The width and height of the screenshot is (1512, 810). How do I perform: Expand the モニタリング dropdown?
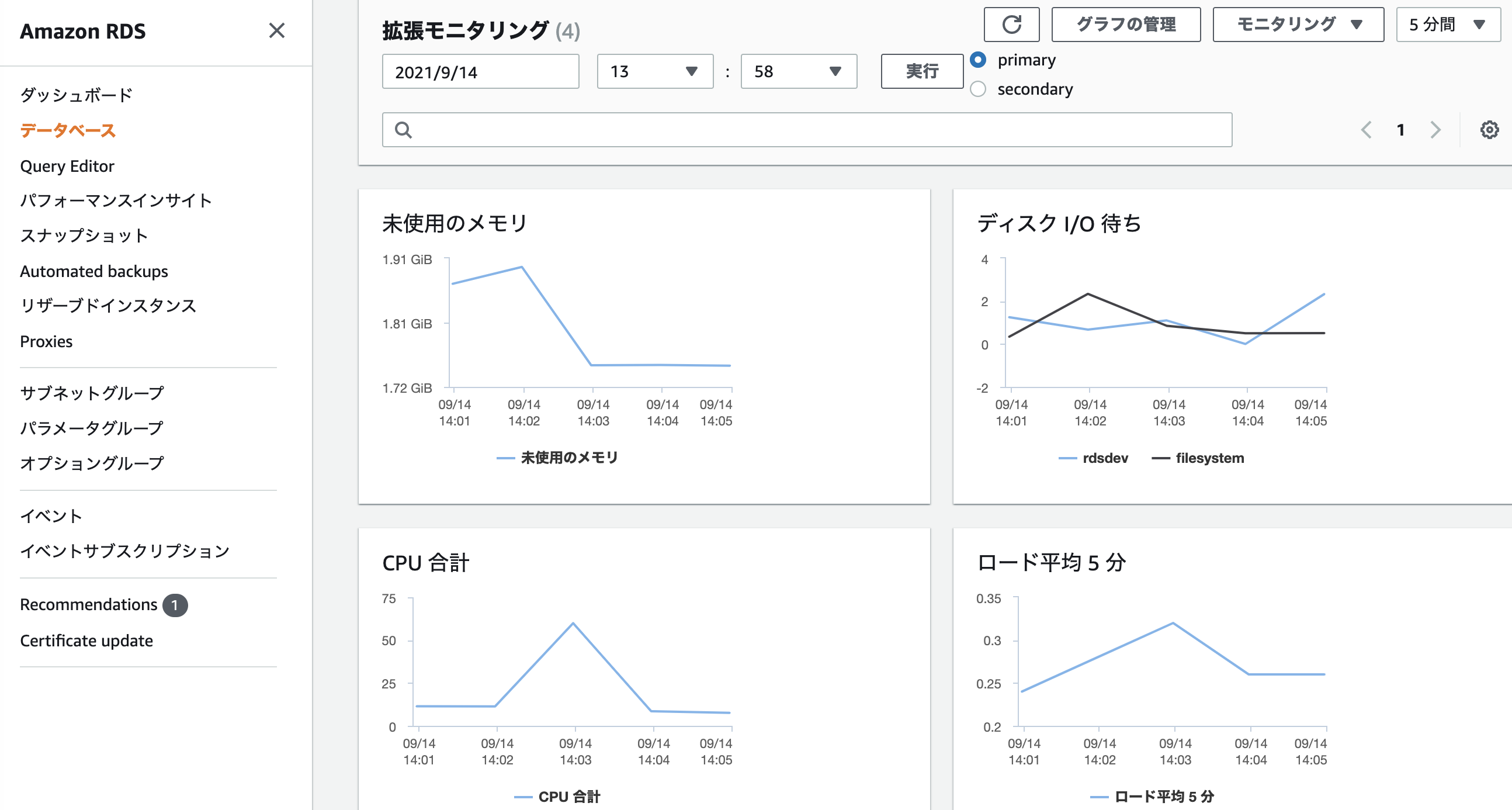[x=1298, y=25]
